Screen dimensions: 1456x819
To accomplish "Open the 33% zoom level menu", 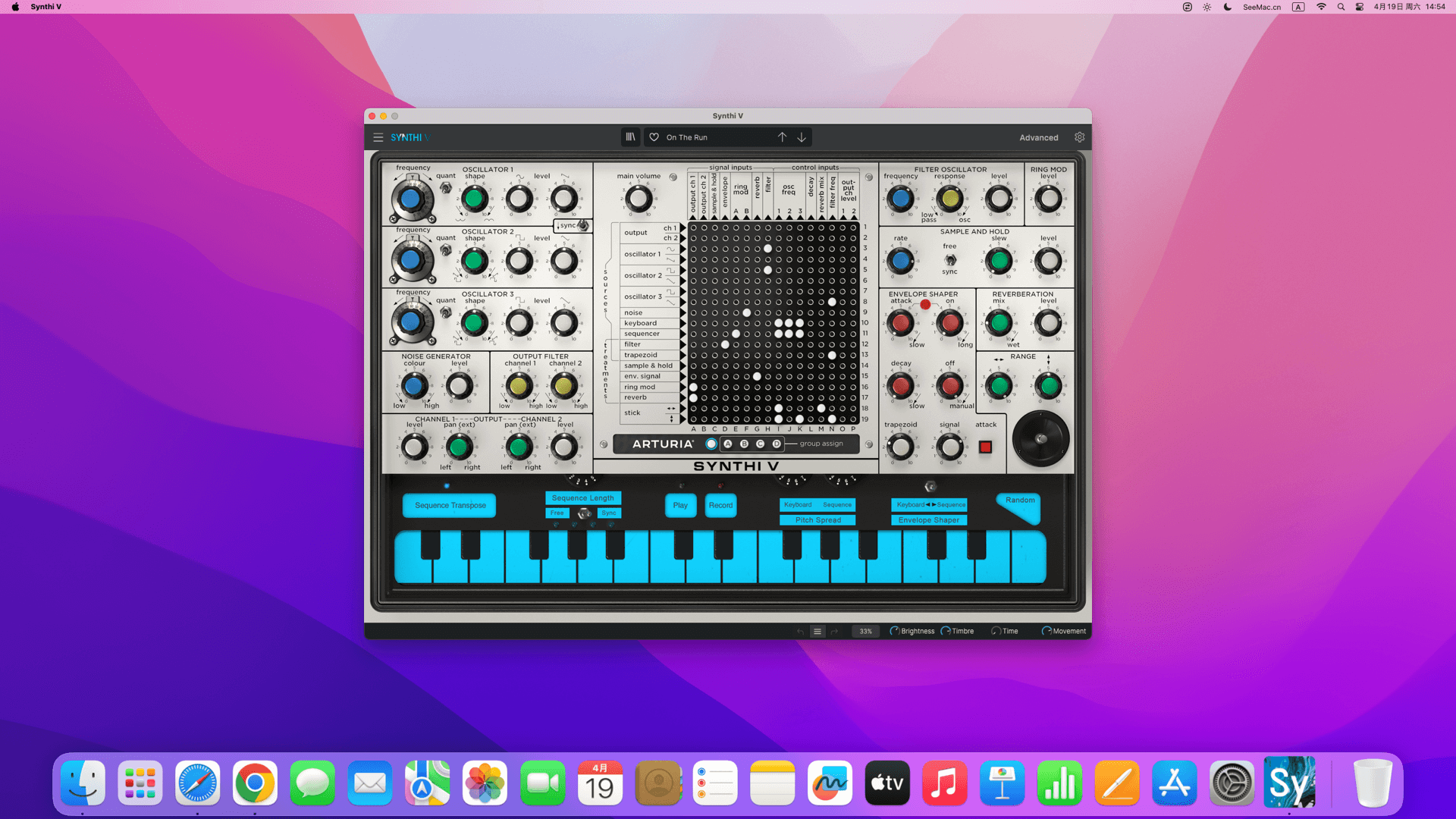I will pyautogui.click(x=865, y=631).
